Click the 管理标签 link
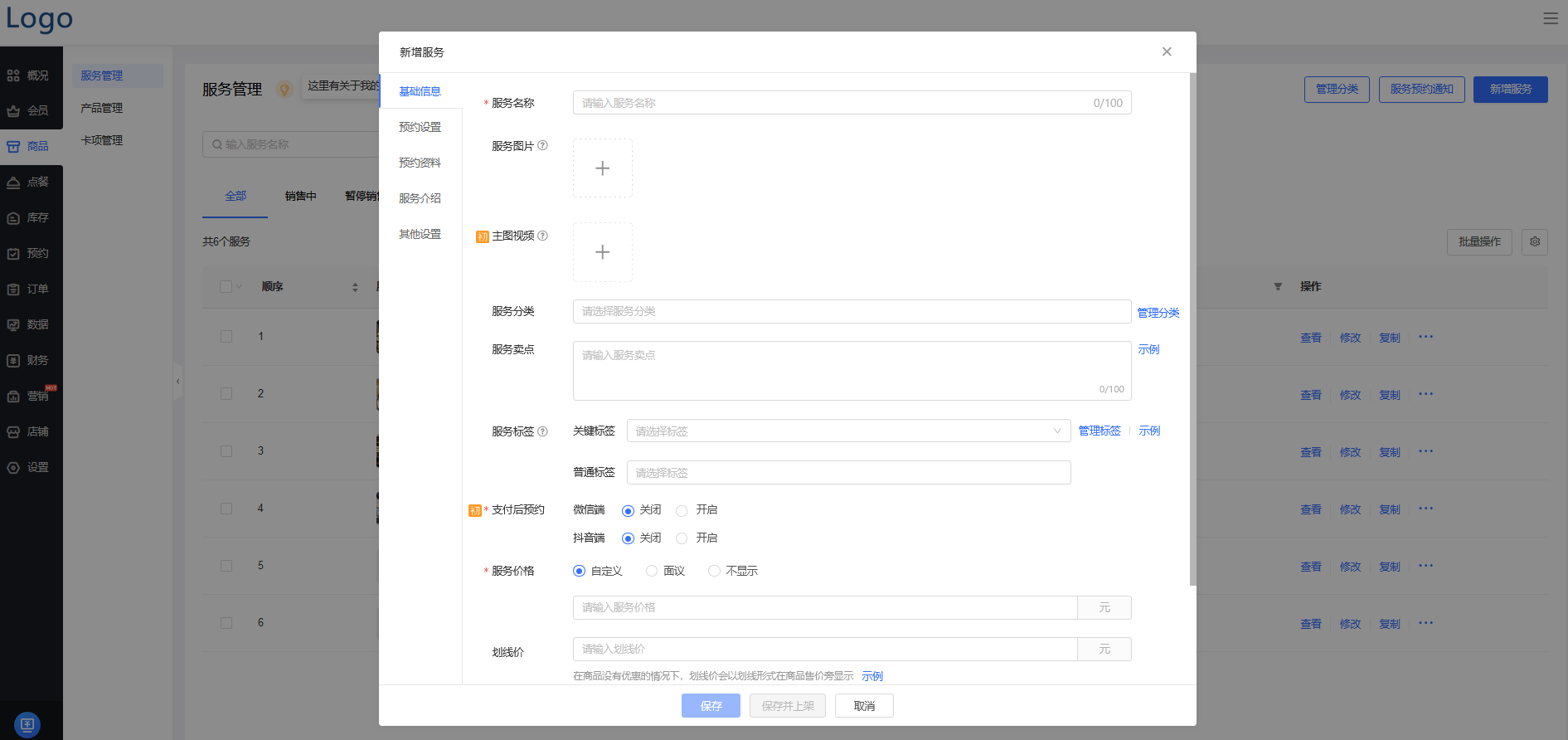The width and height of the screenshot is (1568, 740). point(1099,431)
